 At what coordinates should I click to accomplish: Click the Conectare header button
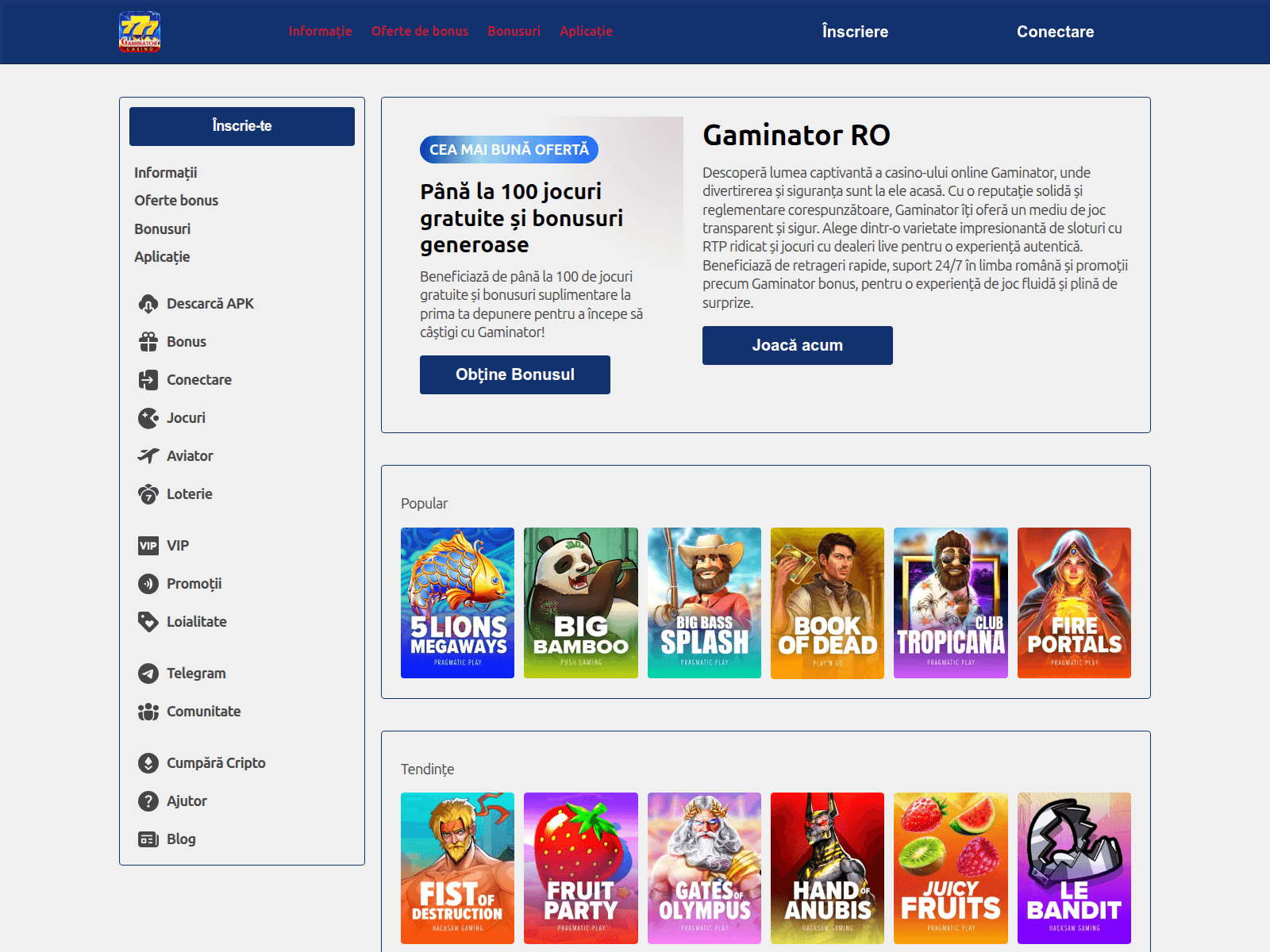coord(1055,32)
